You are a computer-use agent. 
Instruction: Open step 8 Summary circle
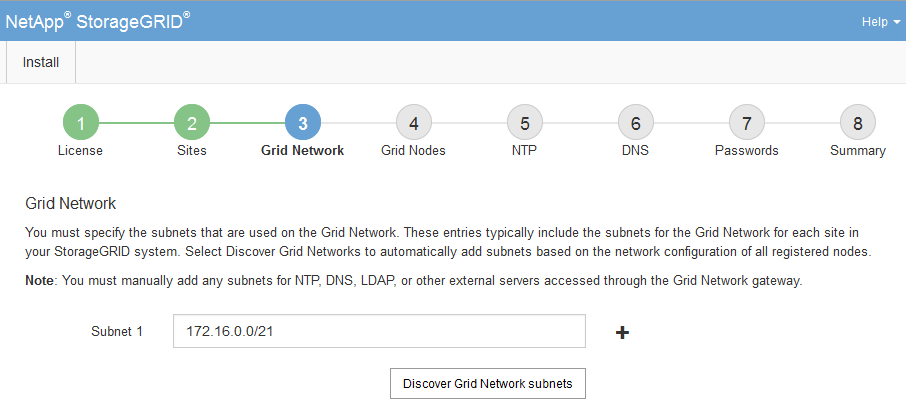coord(857,123)
